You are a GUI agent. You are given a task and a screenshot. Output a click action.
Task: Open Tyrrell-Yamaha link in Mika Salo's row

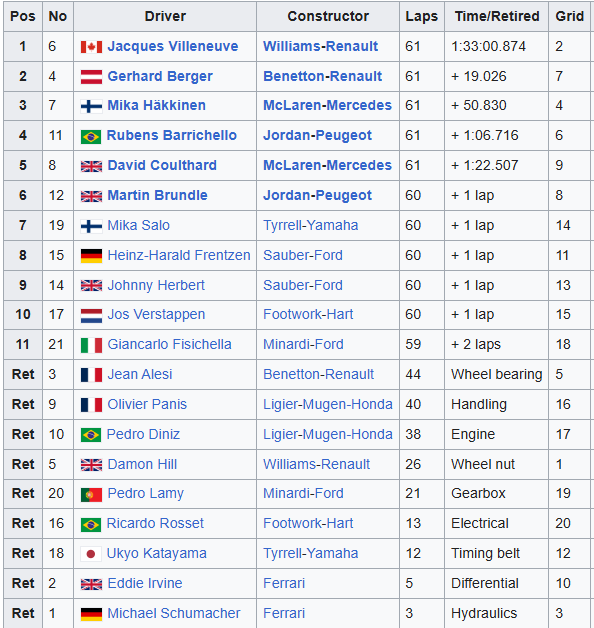tap(310, 225)
